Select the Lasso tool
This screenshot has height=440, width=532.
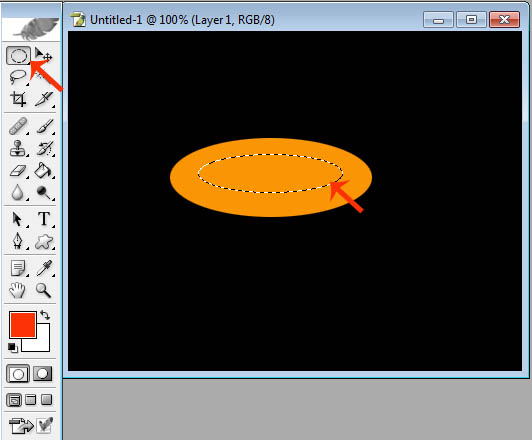pyautogui.click(x=18, y=77)
